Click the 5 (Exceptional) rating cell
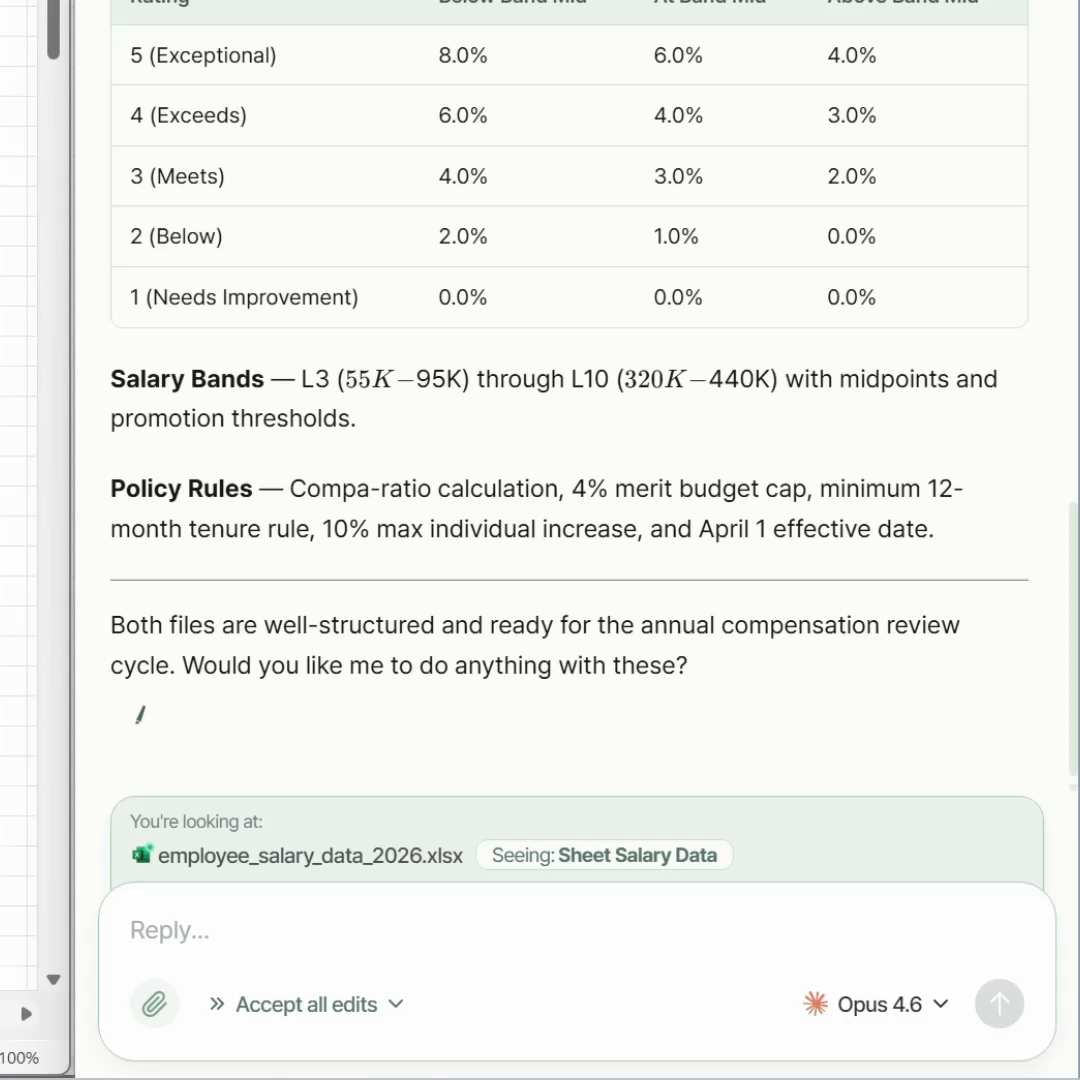This screenshot has height=1080, width=1080. 203,55
